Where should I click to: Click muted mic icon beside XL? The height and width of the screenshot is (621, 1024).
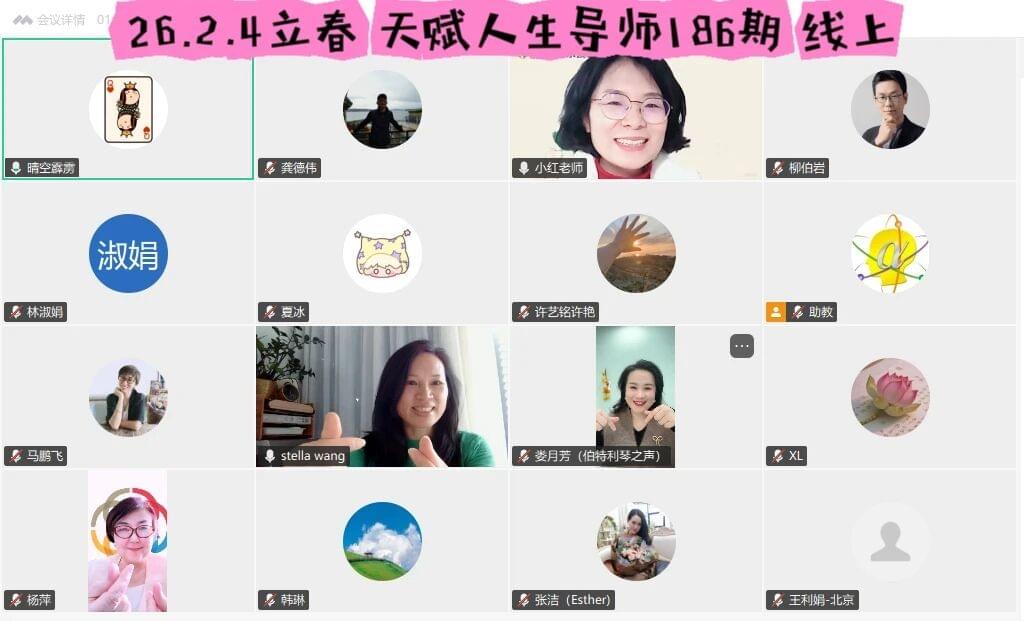pyautogui.click(x=778, y=456)
